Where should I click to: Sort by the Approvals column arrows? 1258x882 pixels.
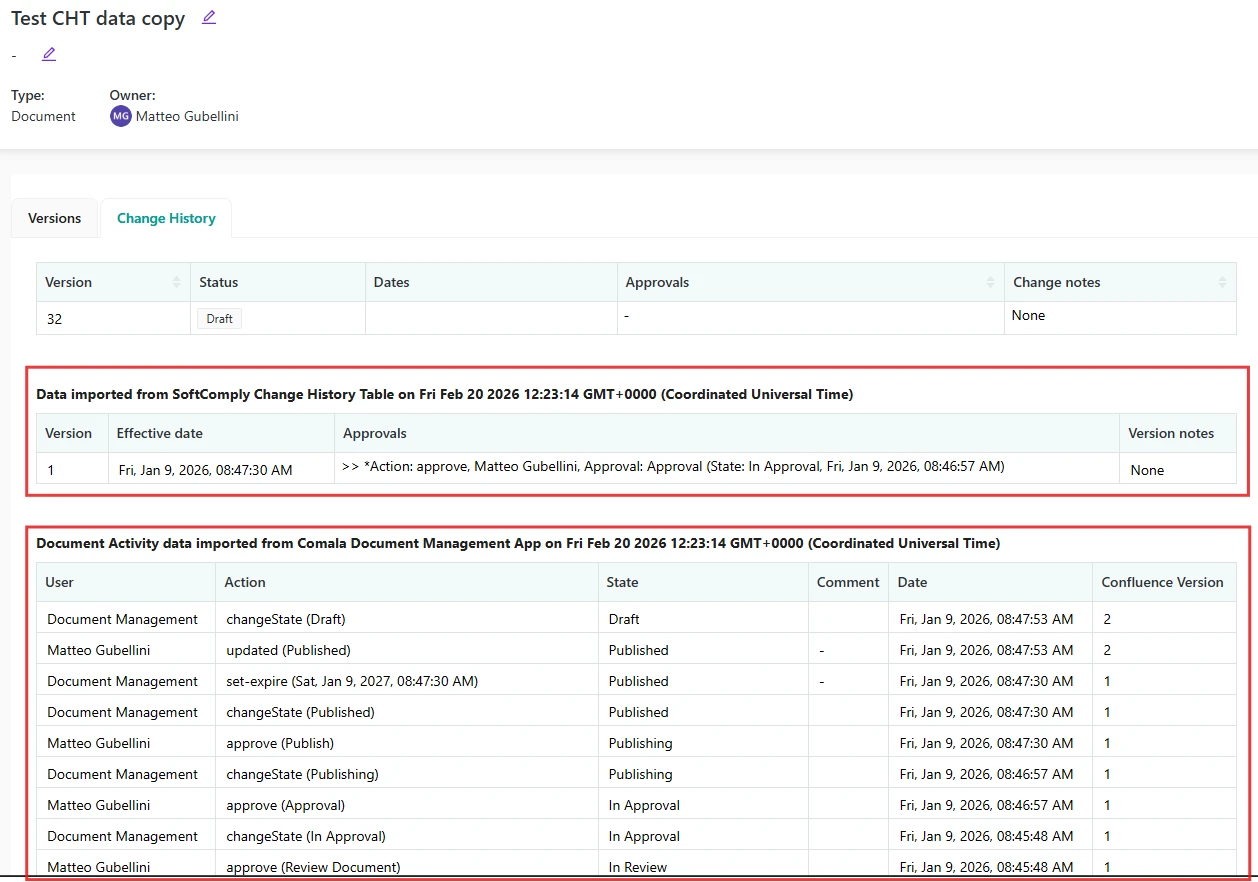point(990,283)
